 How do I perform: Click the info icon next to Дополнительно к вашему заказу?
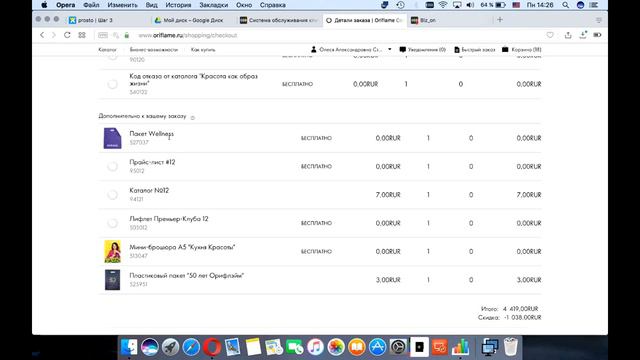193,118
